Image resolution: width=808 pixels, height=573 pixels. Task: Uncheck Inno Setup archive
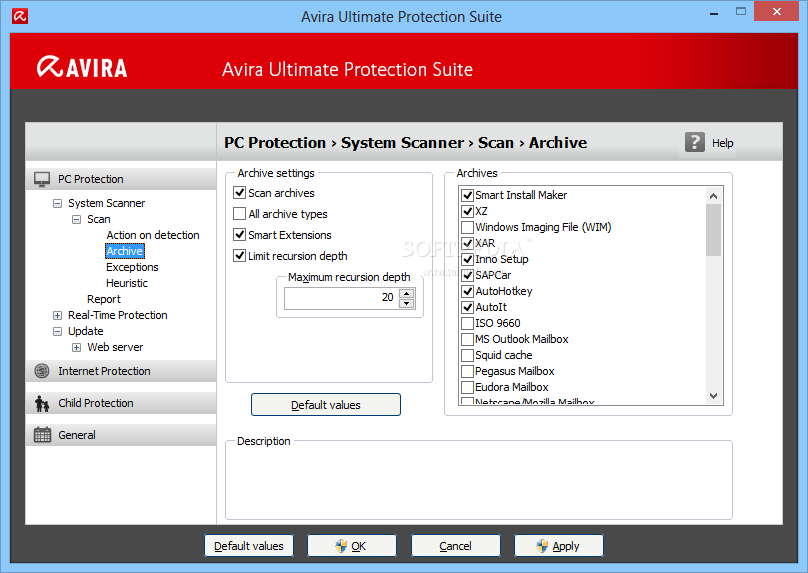(x=467, y=259)
